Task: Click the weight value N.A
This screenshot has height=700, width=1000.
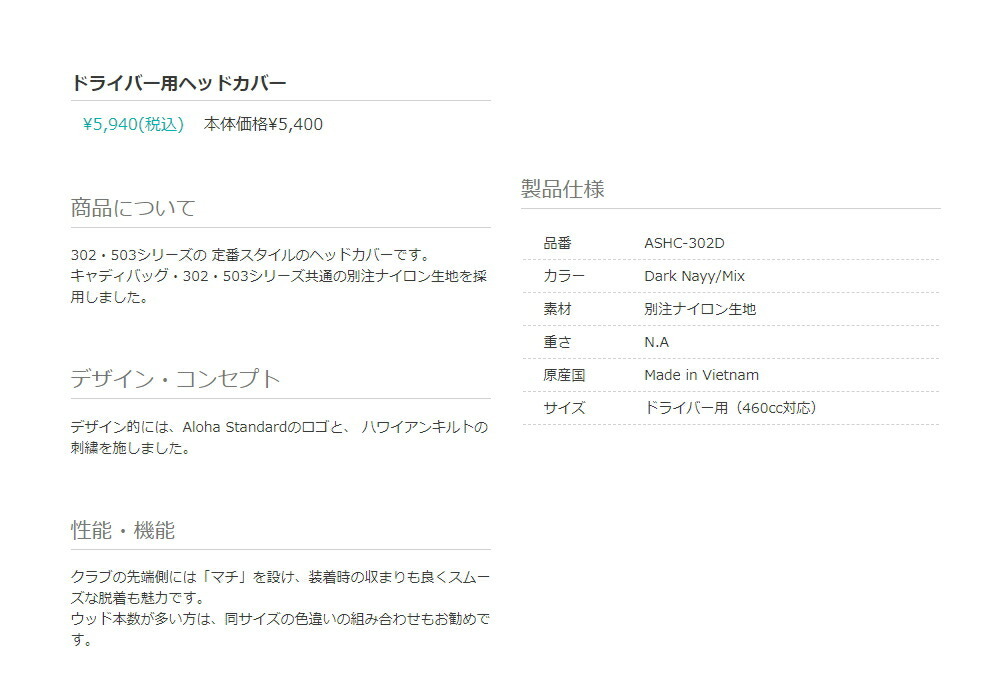Action: (656, 342)
